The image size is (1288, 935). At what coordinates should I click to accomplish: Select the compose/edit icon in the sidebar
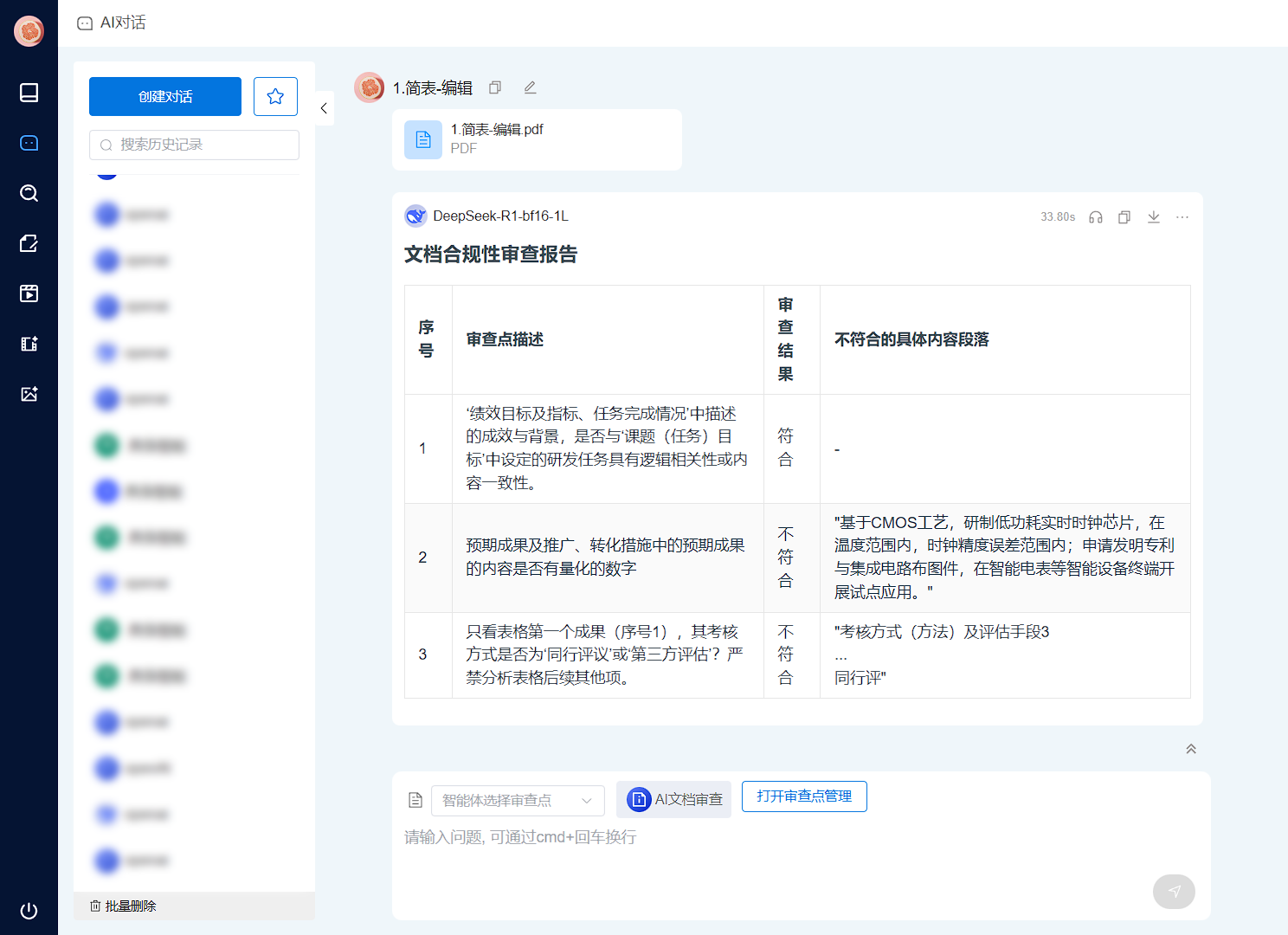click(x=29, y=243)
